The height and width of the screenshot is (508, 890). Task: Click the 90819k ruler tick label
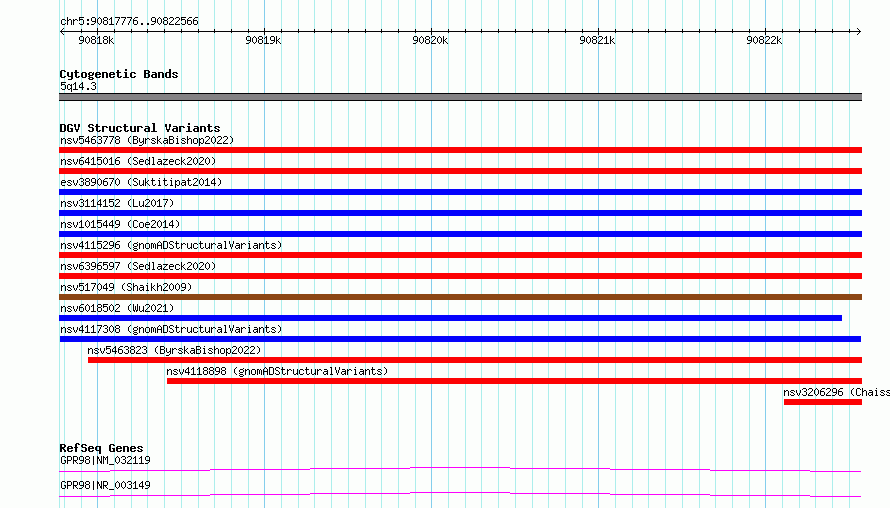pyautogui.click(x=263, y=40)
